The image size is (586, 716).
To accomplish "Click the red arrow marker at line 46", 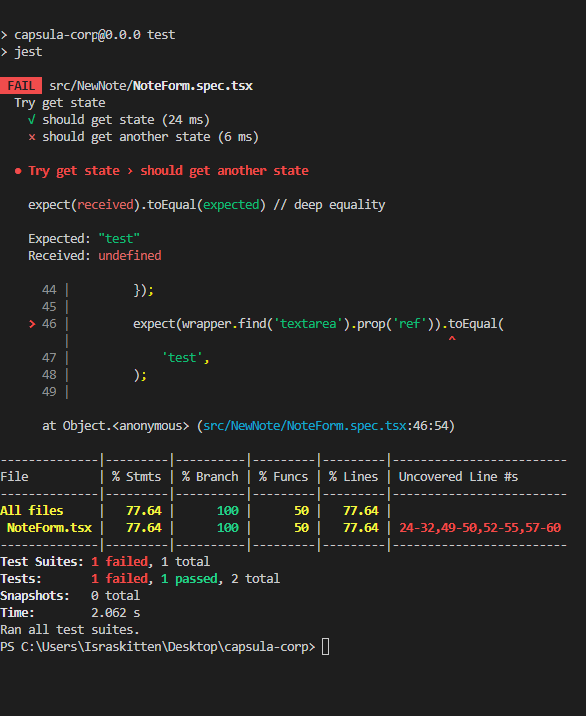I will [x=32, y=324].
